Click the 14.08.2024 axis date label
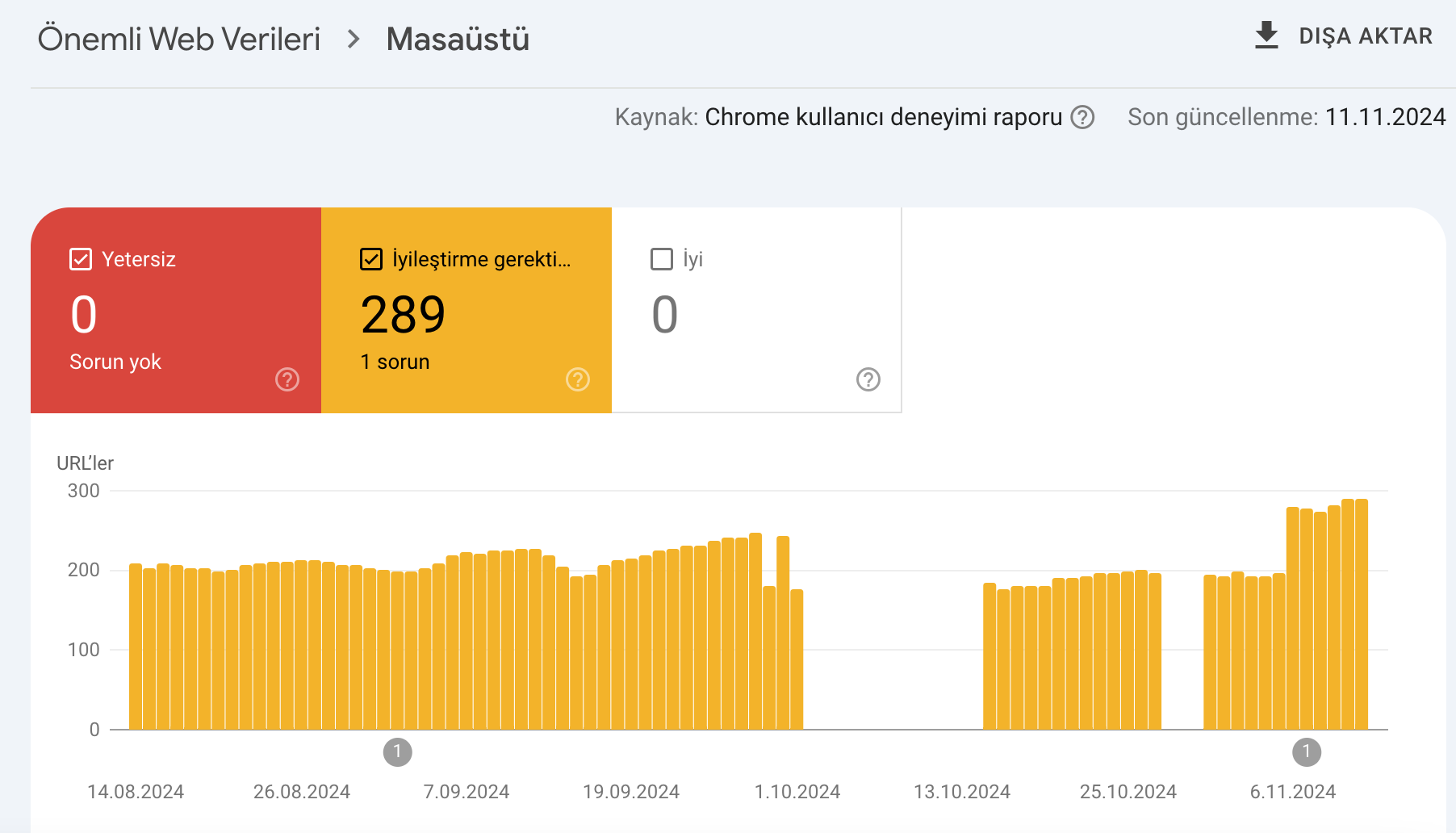The image size is (1456, 833). coord(136,792)
